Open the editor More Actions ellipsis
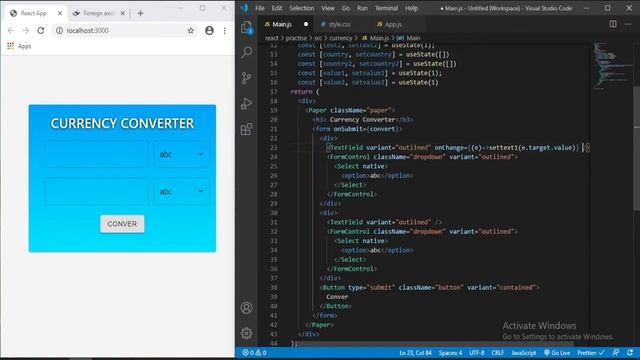This screenshot has height=360, width=640. (x=628, y=24)
